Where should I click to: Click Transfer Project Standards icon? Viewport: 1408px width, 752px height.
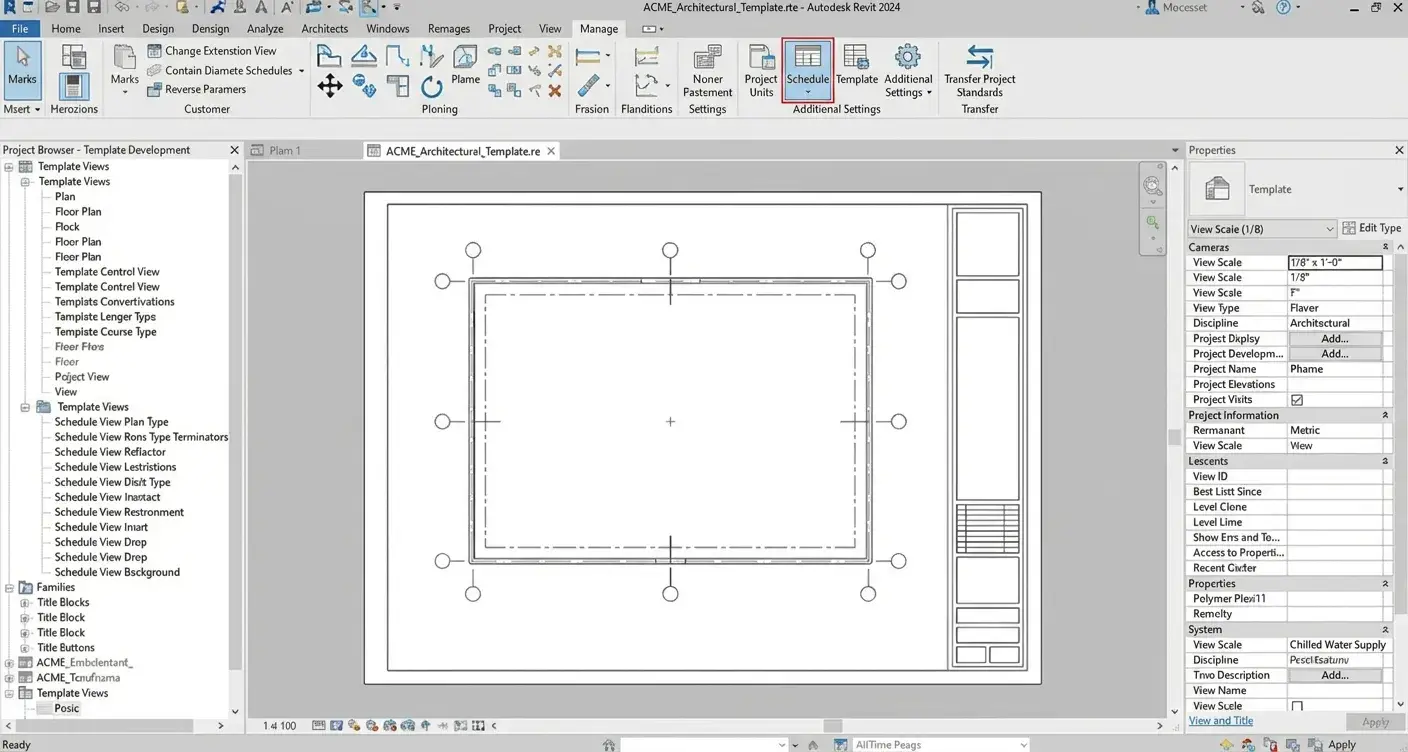(980, 58)
